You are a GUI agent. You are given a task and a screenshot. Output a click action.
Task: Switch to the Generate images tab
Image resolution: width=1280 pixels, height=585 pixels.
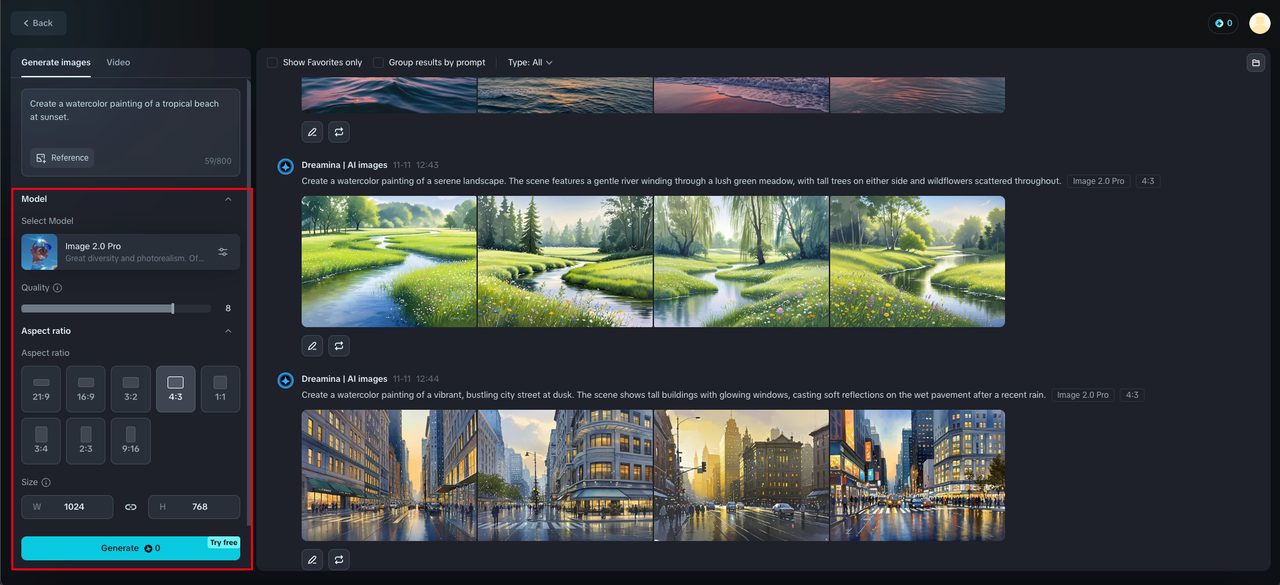click(x=56, y=62)
